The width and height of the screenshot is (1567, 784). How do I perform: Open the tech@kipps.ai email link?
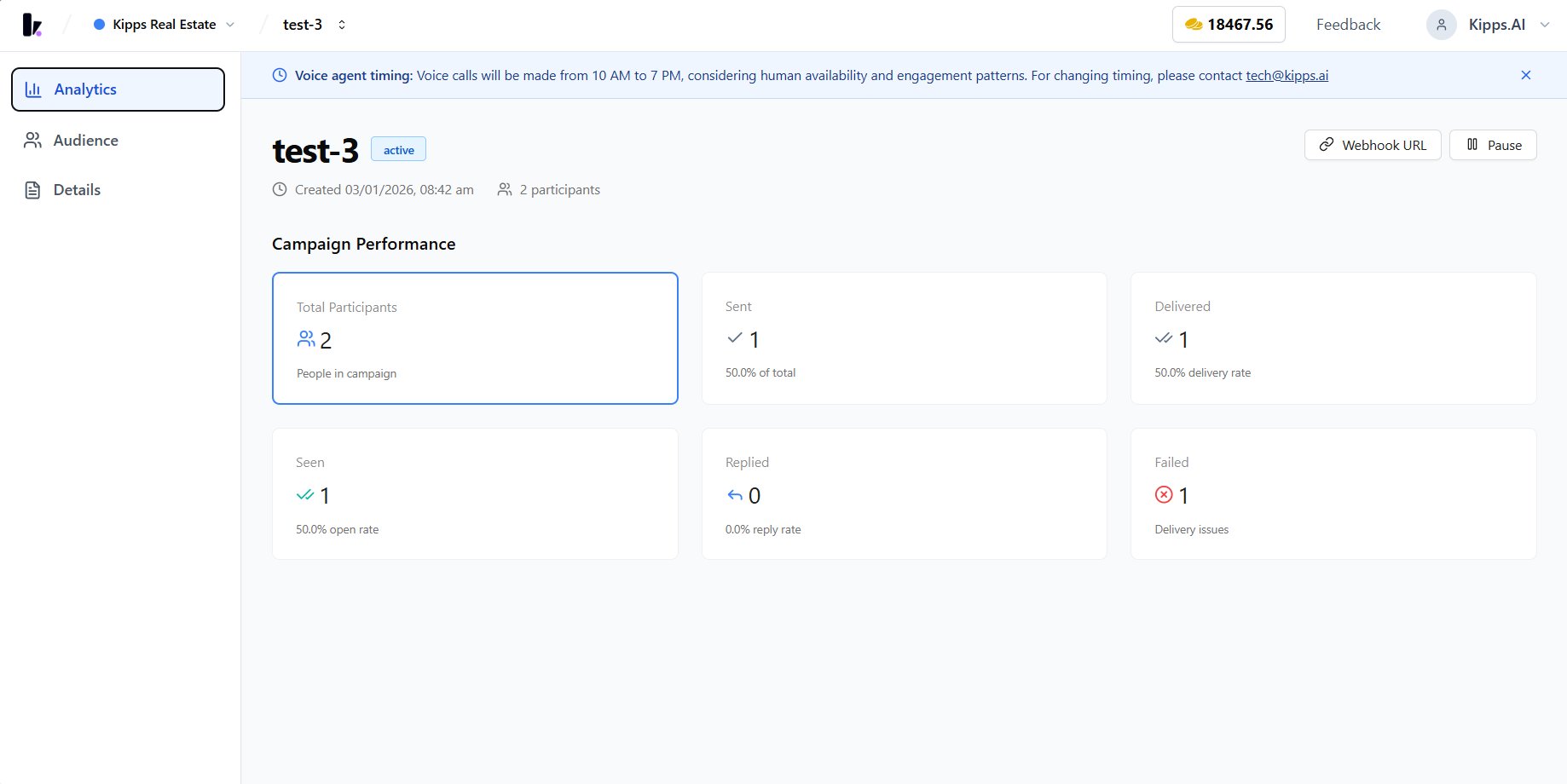(1287, 75)
